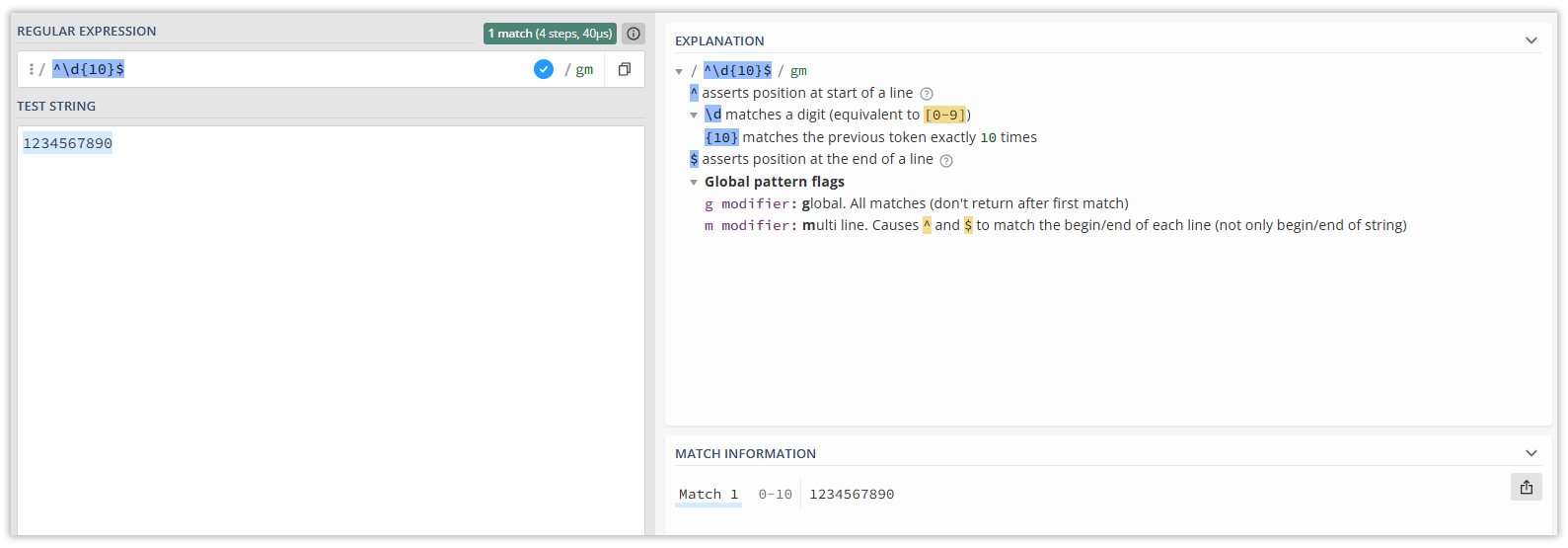Click help icon after "end of a line"
1568x548 pixels.
(x=946, y=160)
